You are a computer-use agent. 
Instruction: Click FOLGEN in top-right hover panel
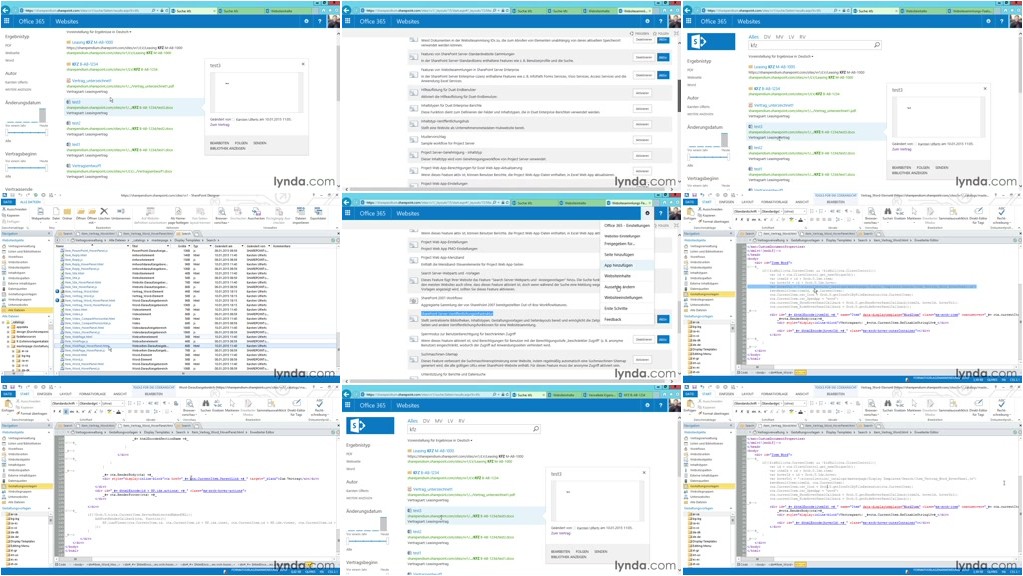923,168
